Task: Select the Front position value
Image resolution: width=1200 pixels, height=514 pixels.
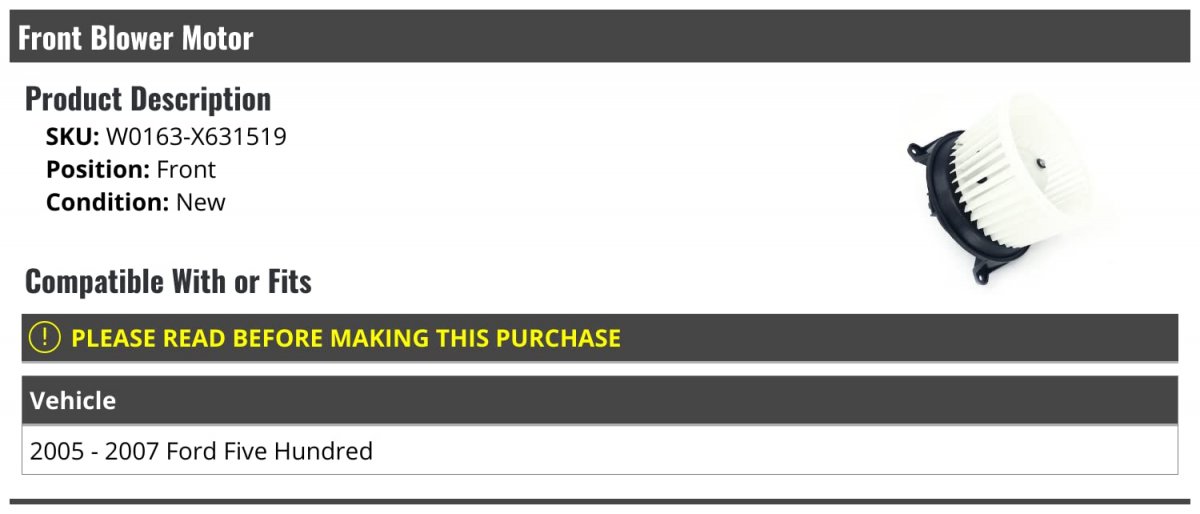Action: coord(186,170)
